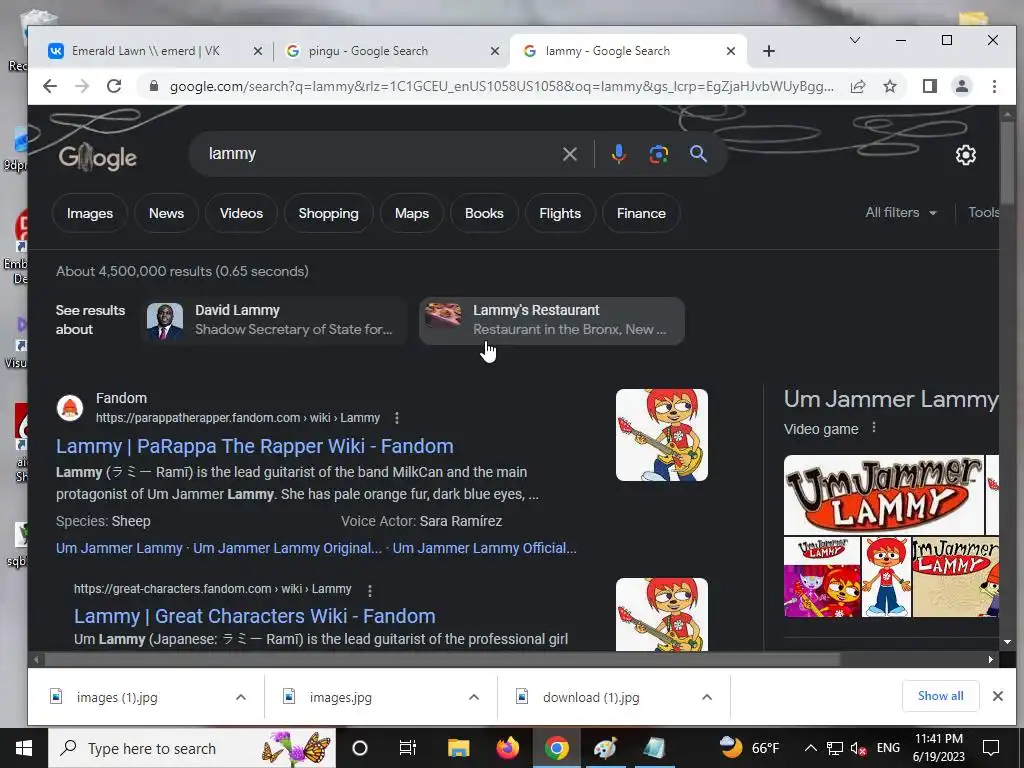1024x768 pixels.
Task: Click the Google doodle logo
Action: tap(98, 157)
